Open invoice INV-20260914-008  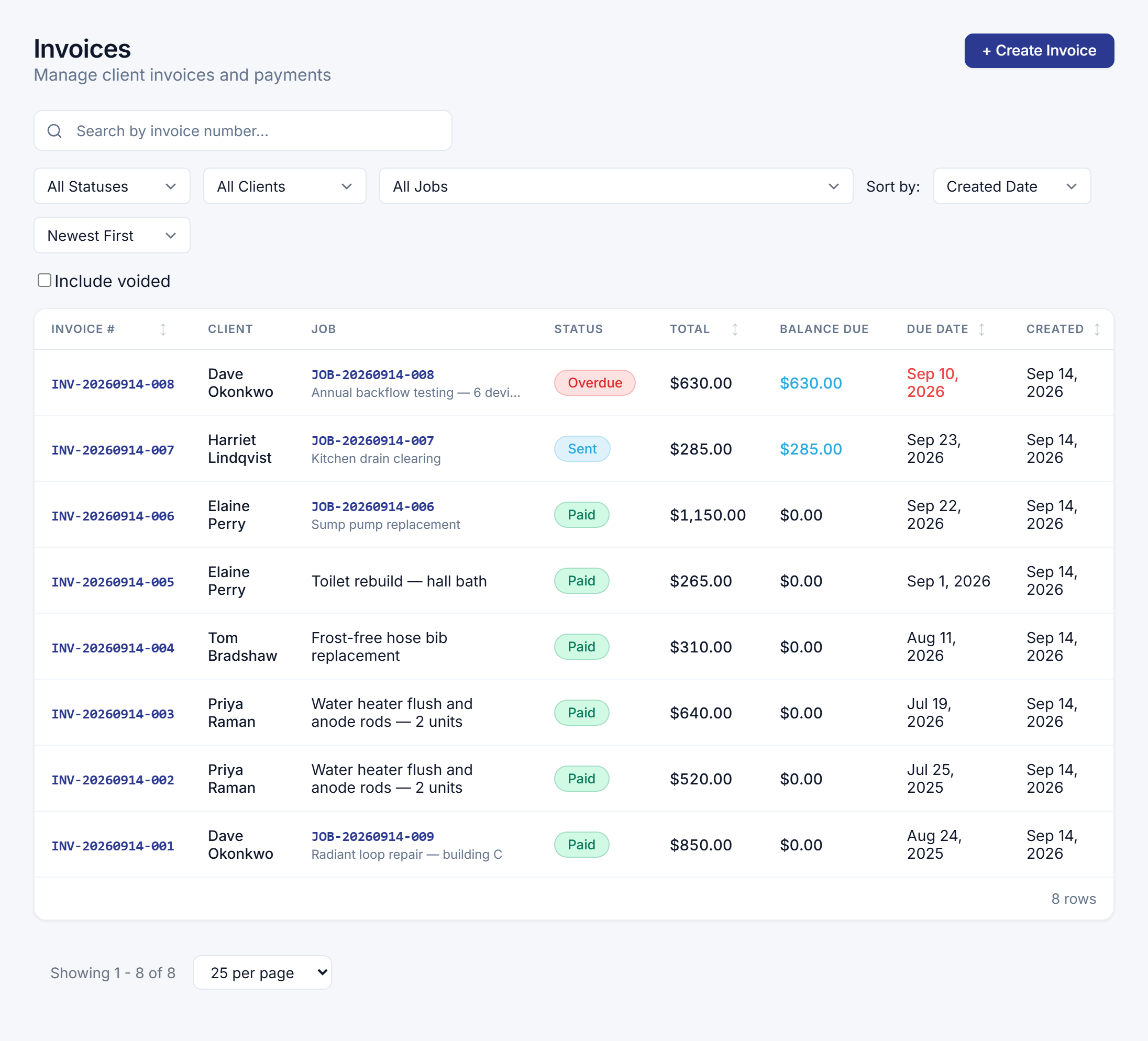tap(113, 384)
